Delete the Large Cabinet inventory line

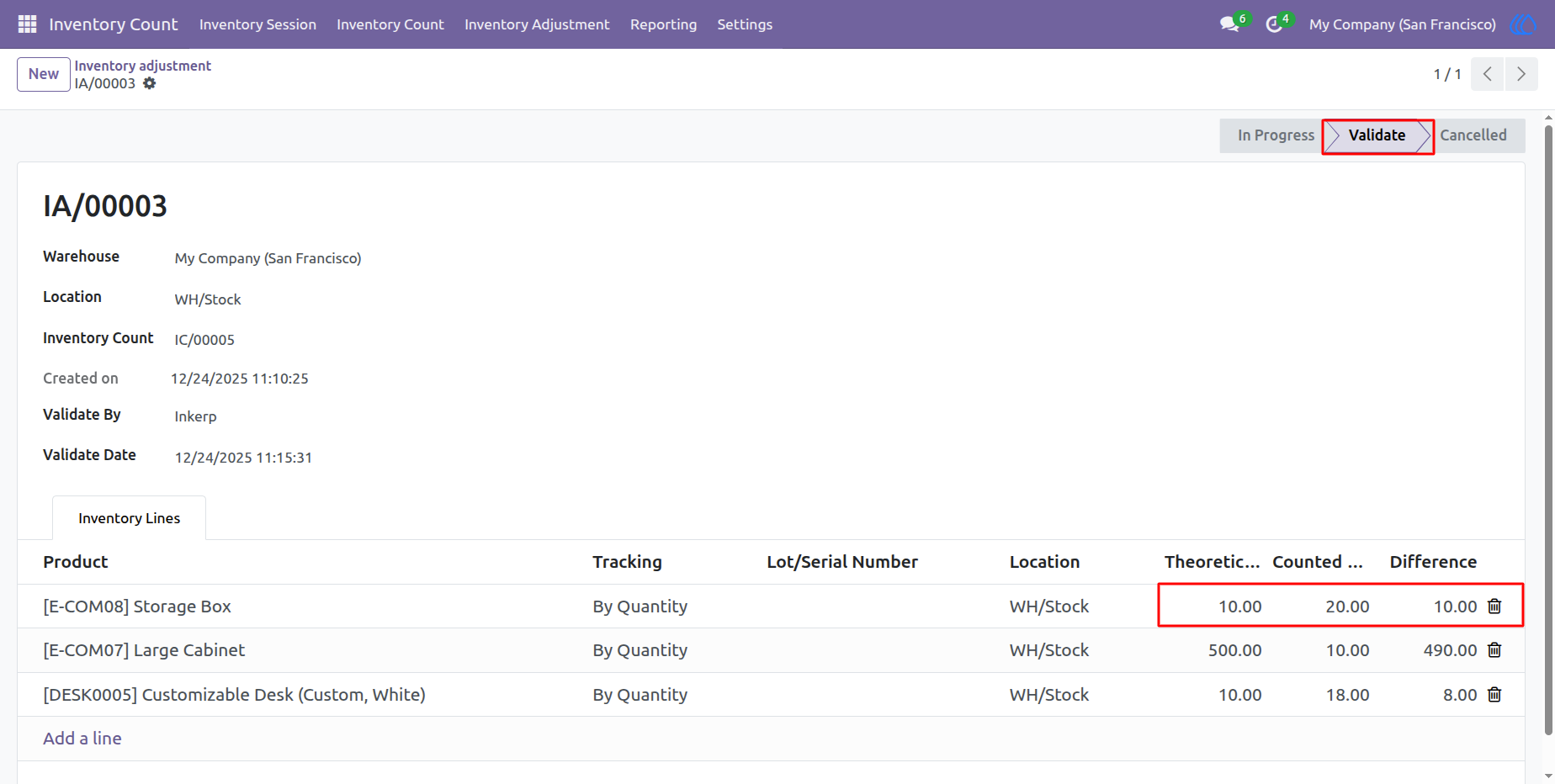[1494, 650]
